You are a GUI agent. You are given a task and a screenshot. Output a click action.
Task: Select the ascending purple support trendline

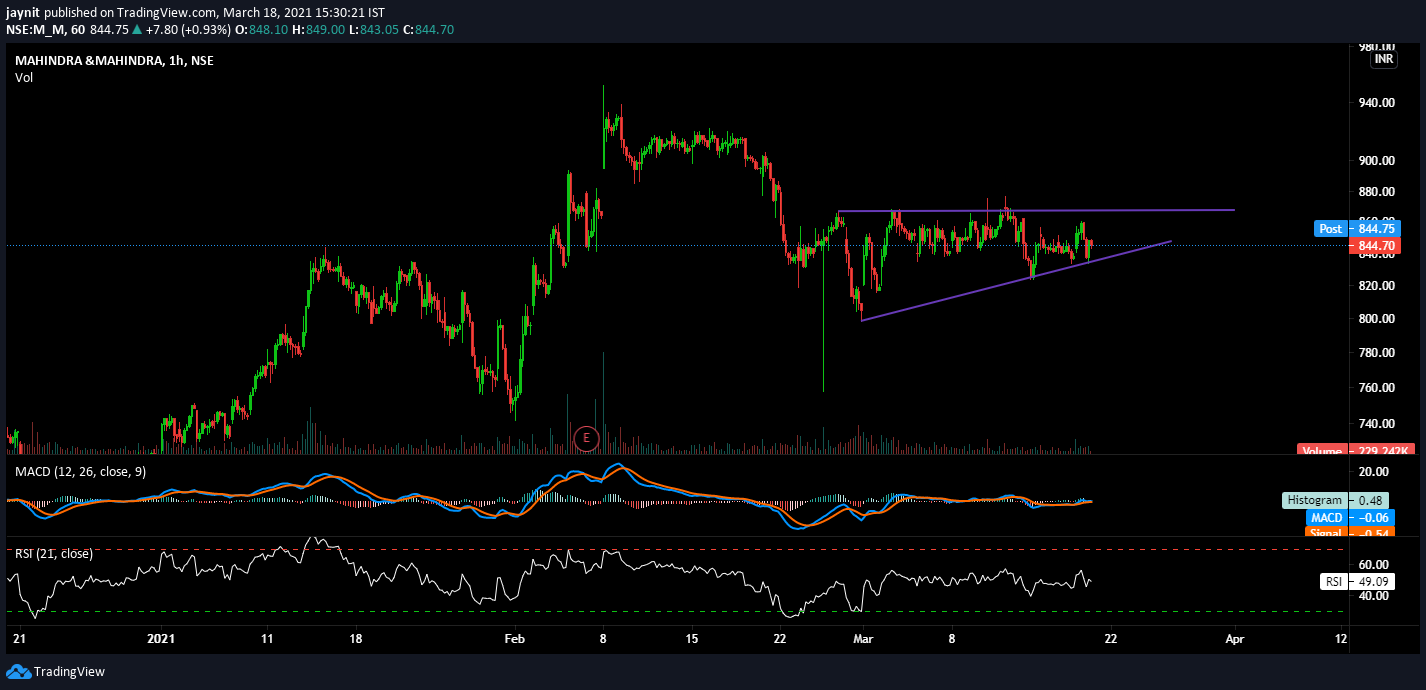[x=1015, y=281]
